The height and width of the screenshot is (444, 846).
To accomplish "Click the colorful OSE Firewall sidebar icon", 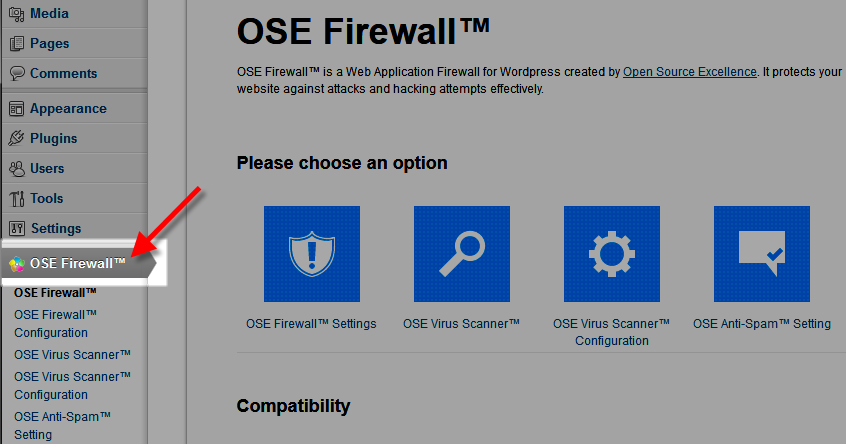I will pyautogui.click(x=17, y=265).
